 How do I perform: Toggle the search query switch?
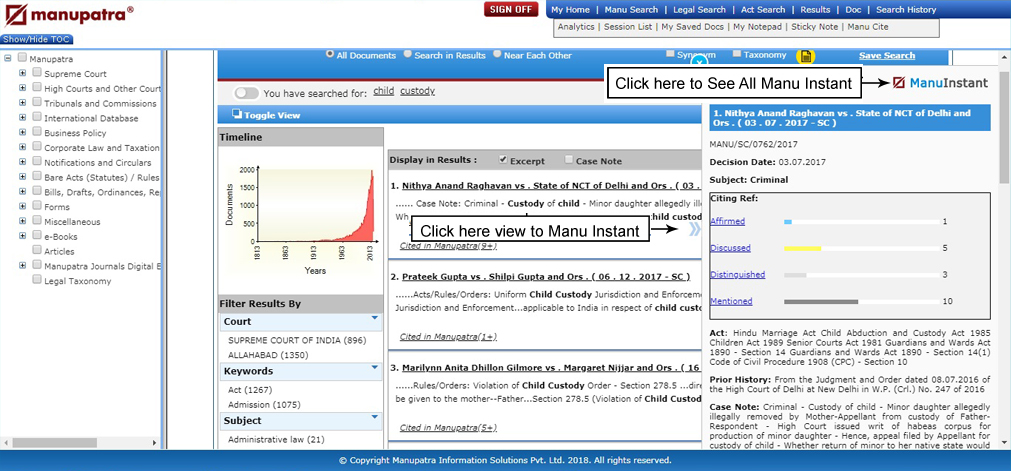[x=246, y=93]
